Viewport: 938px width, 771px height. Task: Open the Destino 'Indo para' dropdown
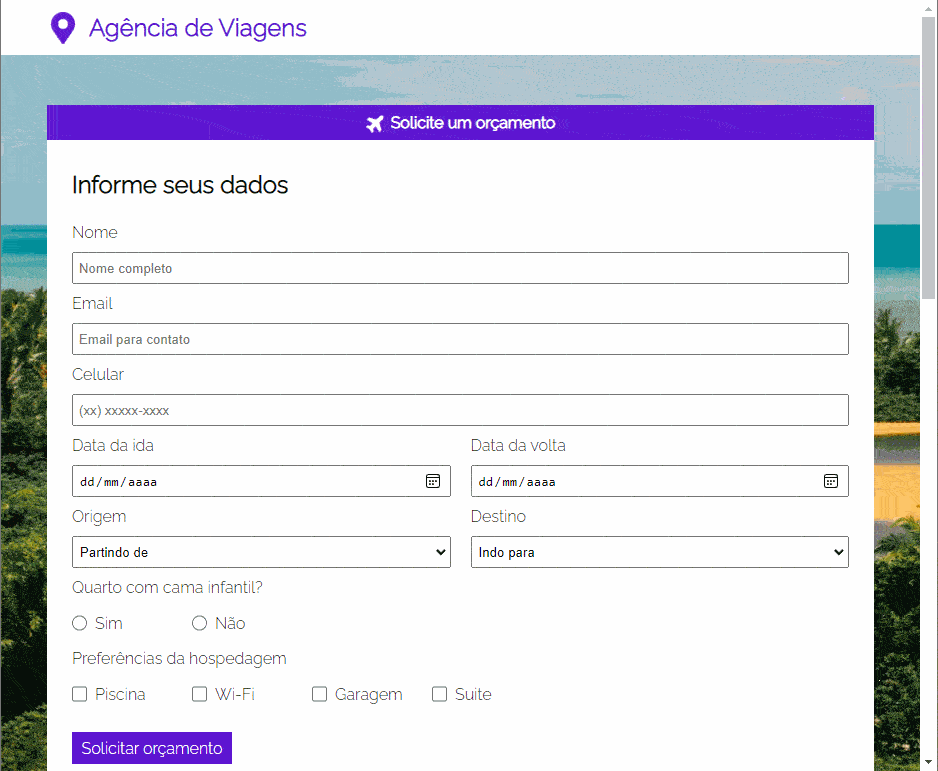pyautogui.click(x=659, y=552)
